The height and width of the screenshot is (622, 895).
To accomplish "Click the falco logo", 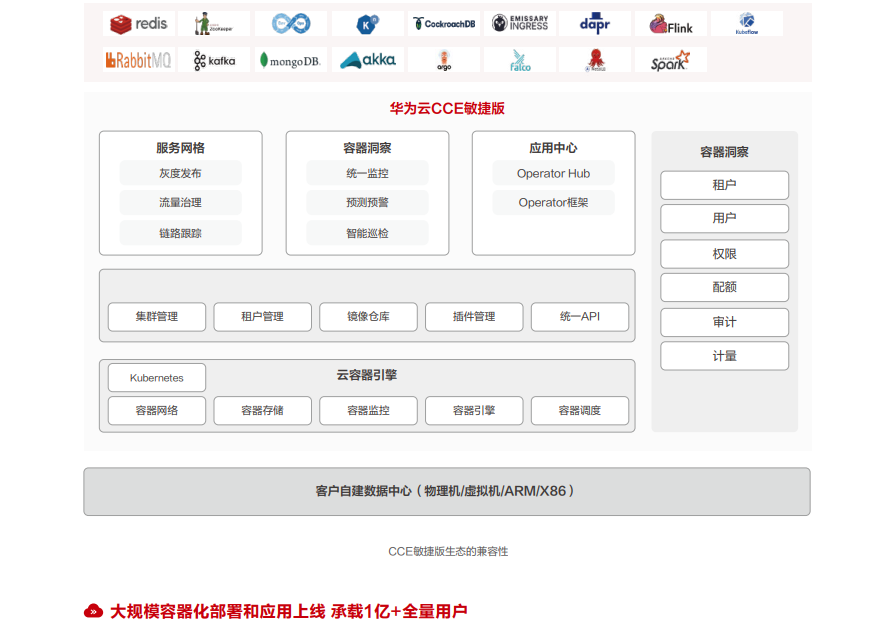I will (x=520, y=59).
